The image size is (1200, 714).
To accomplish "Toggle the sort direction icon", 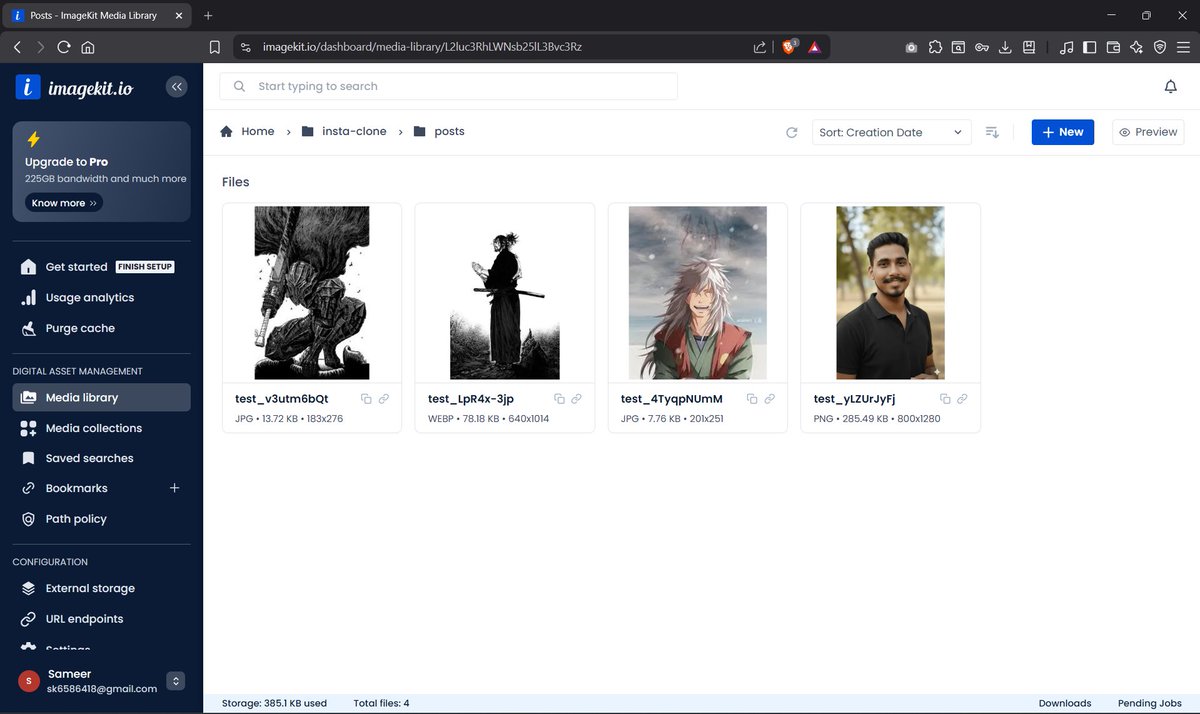I will 992,132.
